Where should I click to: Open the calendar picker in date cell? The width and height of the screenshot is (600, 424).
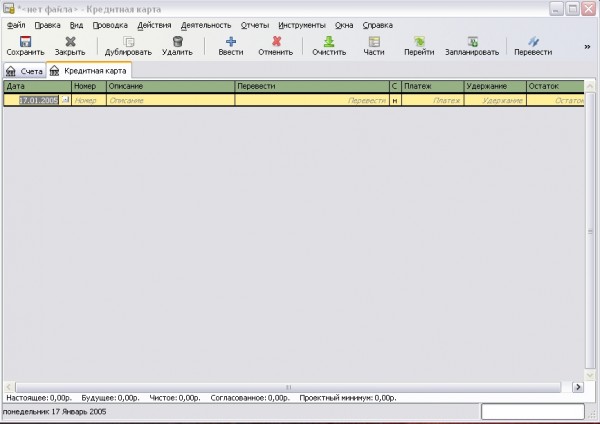click(65, 99)
